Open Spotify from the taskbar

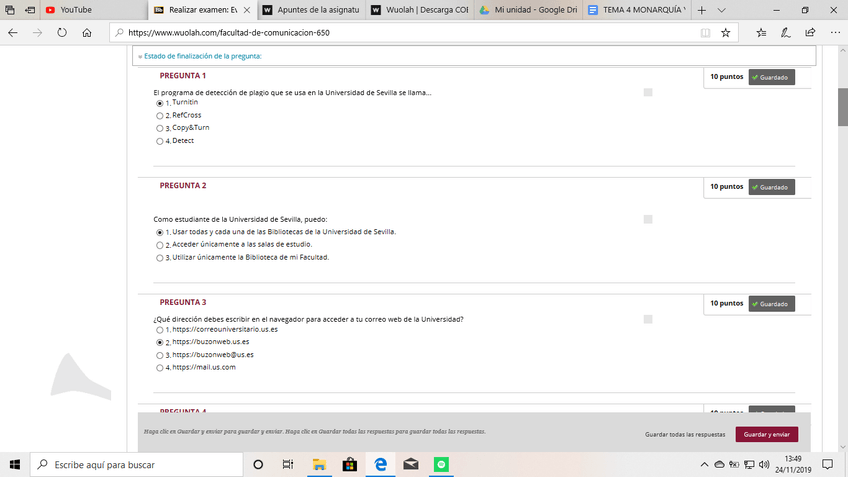441,465
